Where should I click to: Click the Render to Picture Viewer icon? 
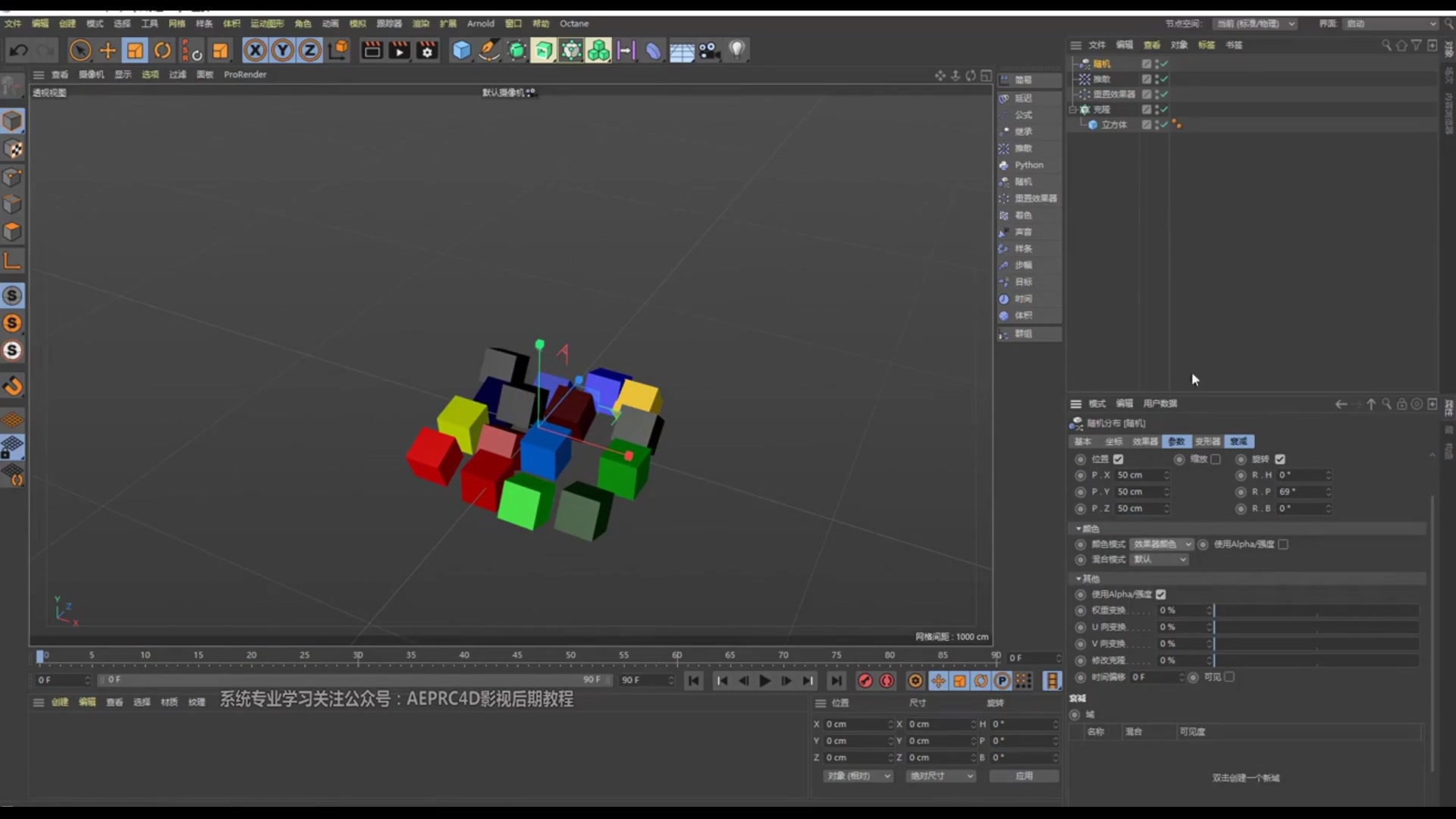pyautogui.click(x=398, y=50)
